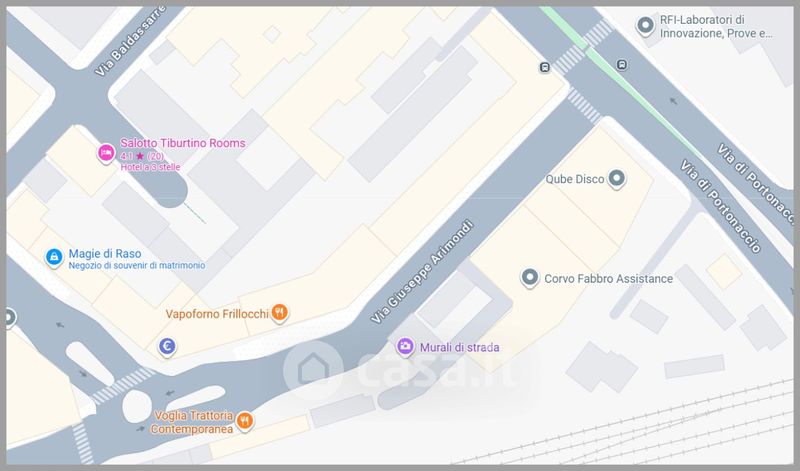This screenshot has width=800, height=471.
Task: Click the Salotto Tiburtino Rooms hotel icon
Action: pyautogui.click(x=105, y=152)
